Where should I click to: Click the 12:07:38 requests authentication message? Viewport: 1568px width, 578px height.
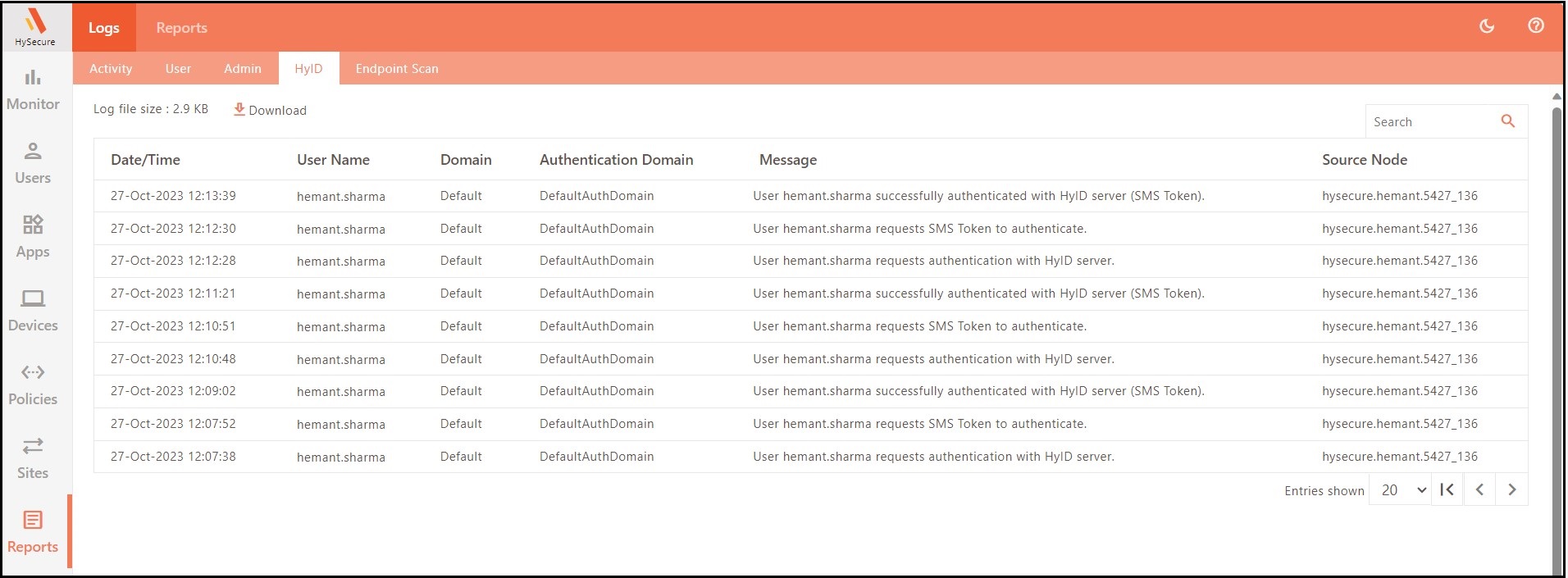(x=934, y=457)
